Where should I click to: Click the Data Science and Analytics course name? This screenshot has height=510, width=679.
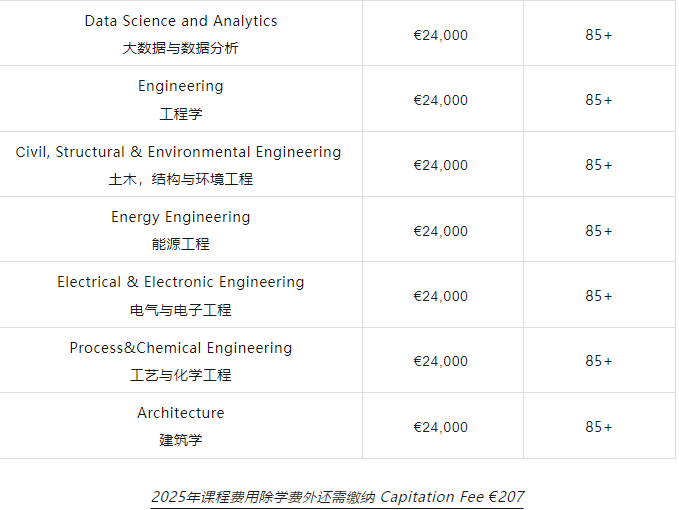(x=181, y=21)
